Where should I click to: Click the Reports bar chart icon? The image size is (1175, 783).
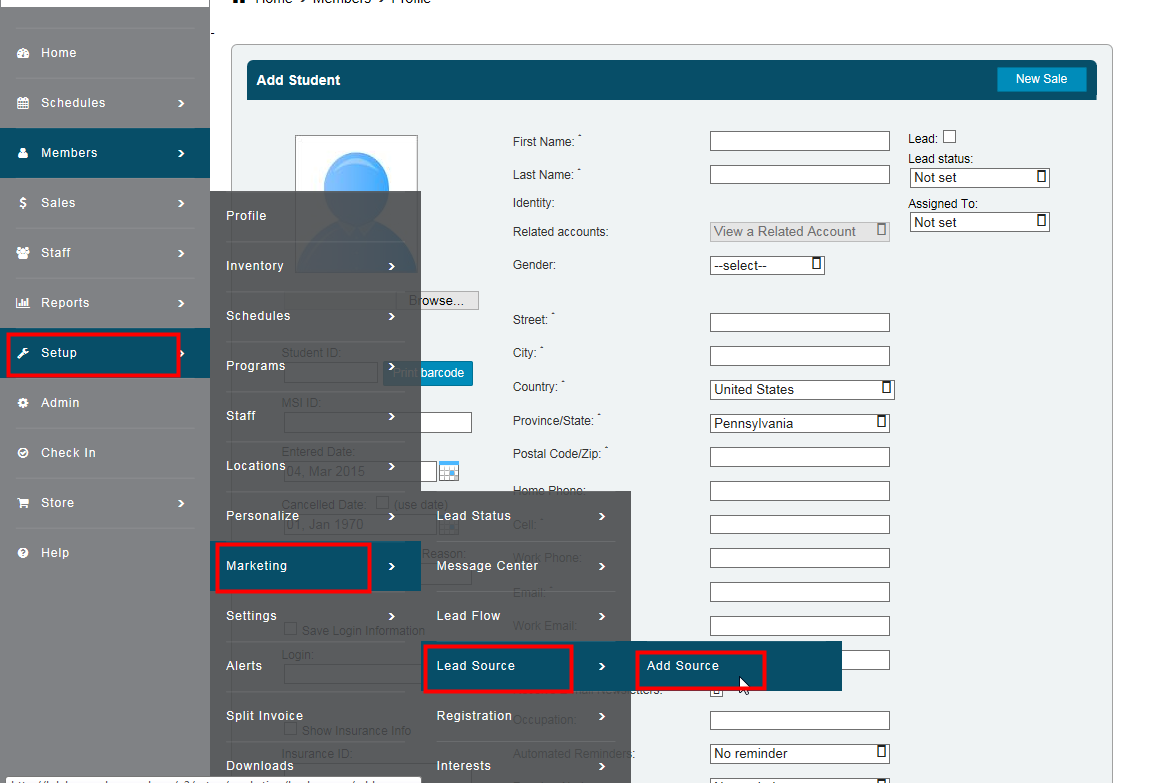point(23,303)
